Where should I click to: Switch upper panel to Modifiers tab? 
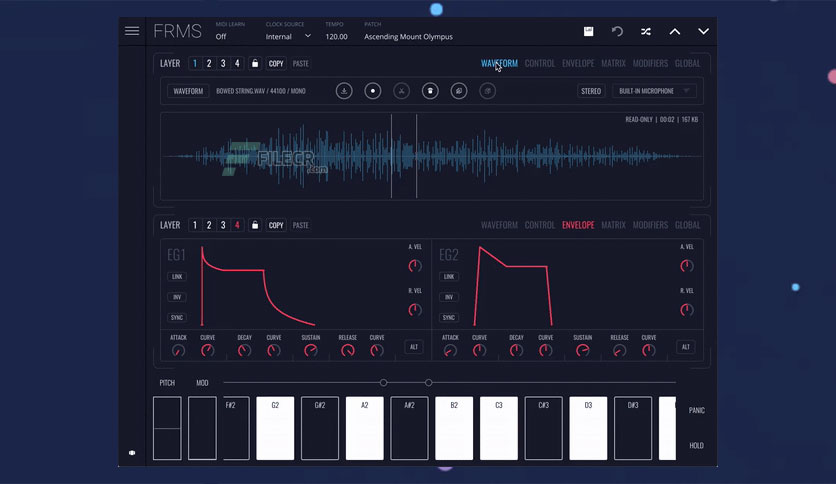coord(650,63)
